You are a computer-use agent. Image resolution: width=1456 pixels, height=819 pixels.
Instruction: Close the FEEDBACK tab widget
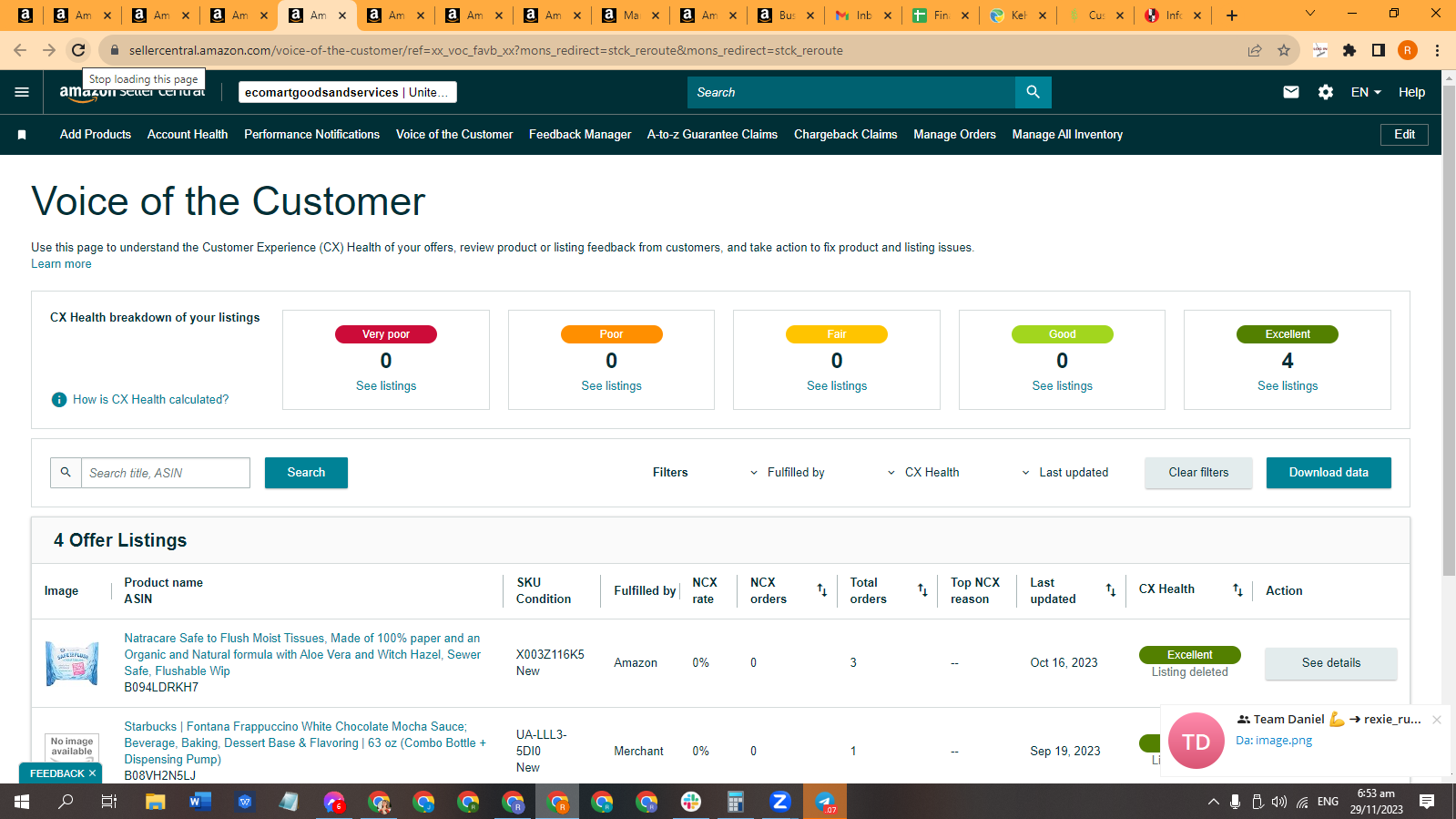[x=92, y=773]
